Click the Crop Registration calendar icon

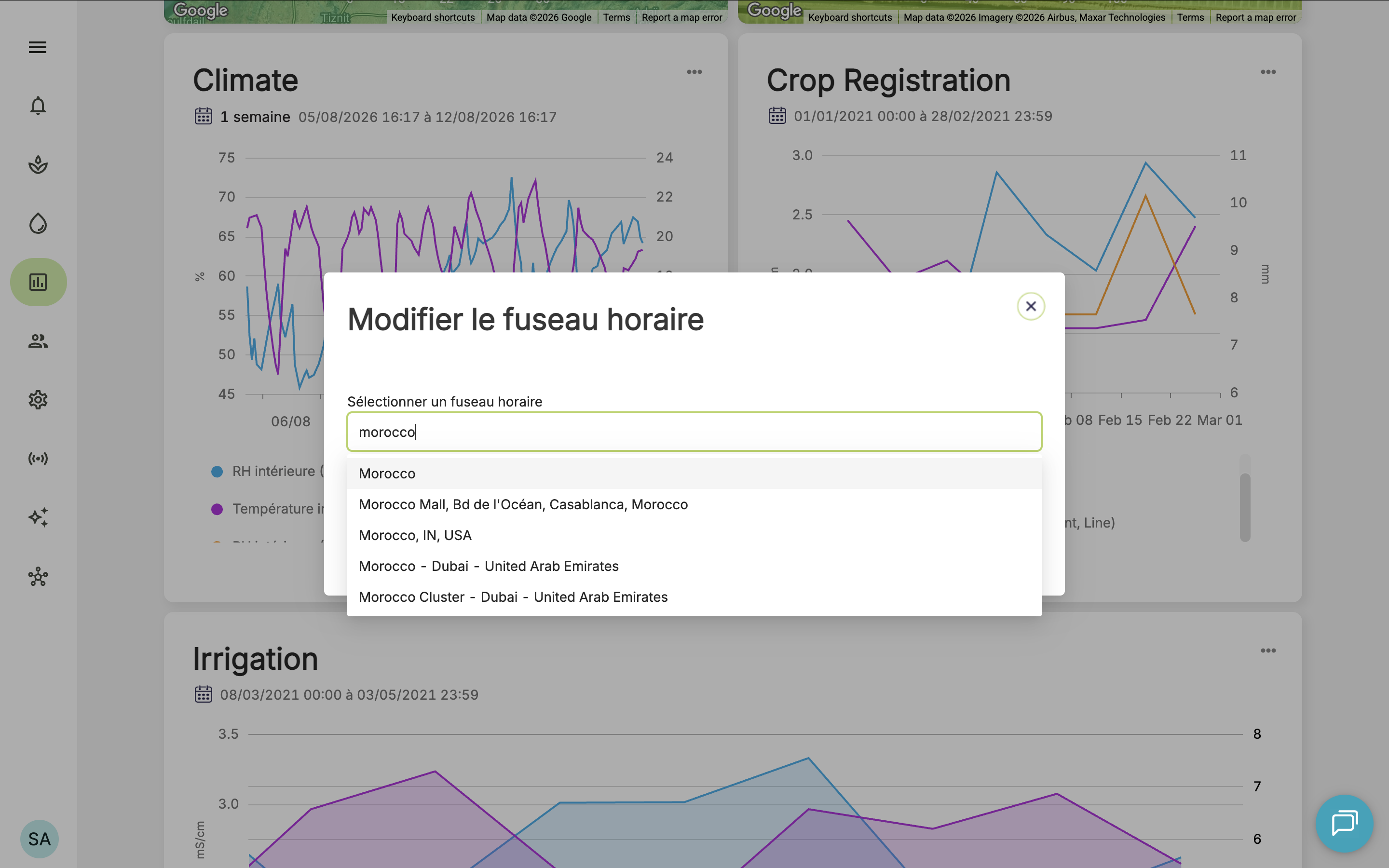pyautogui.click(x=777, y=115)
